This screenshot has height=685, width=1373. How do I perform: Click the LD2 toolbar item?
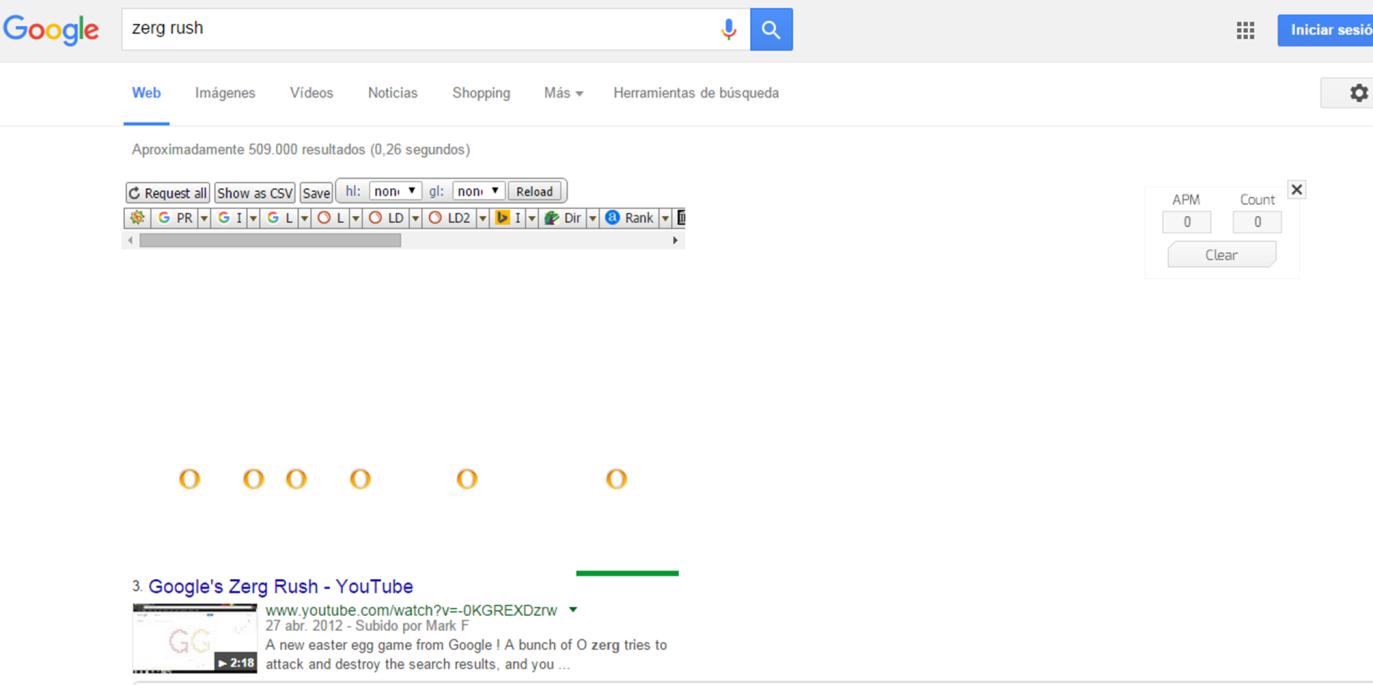pyautogui.click(x=449, y=217)
